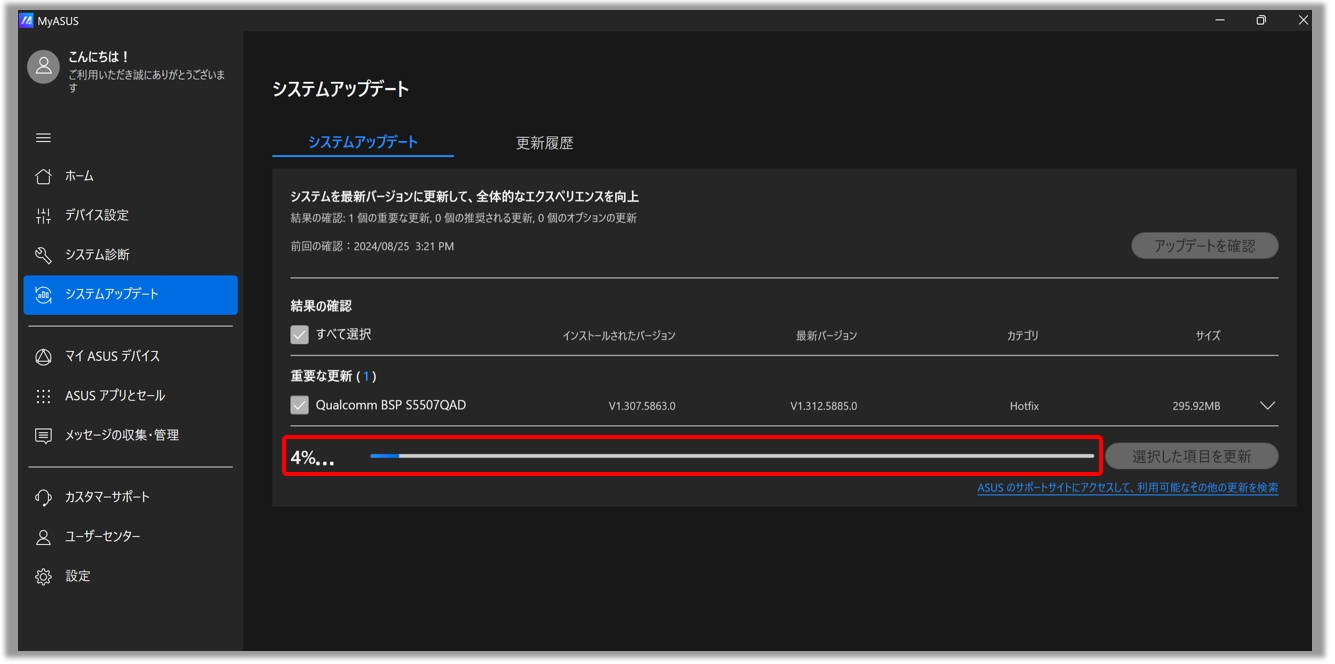Open マイ ASUS デバイス in the sidebar
Screen dimensions: 1335x664
click(131, 357)
